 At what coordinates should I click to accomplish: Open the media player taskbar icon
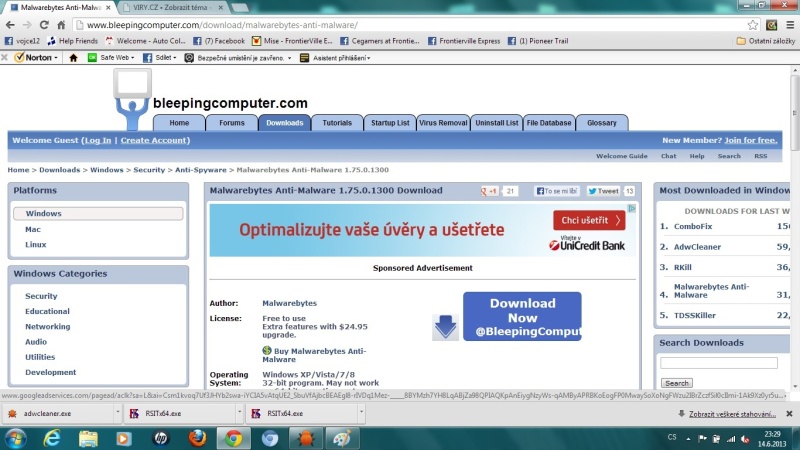point(124,438)
